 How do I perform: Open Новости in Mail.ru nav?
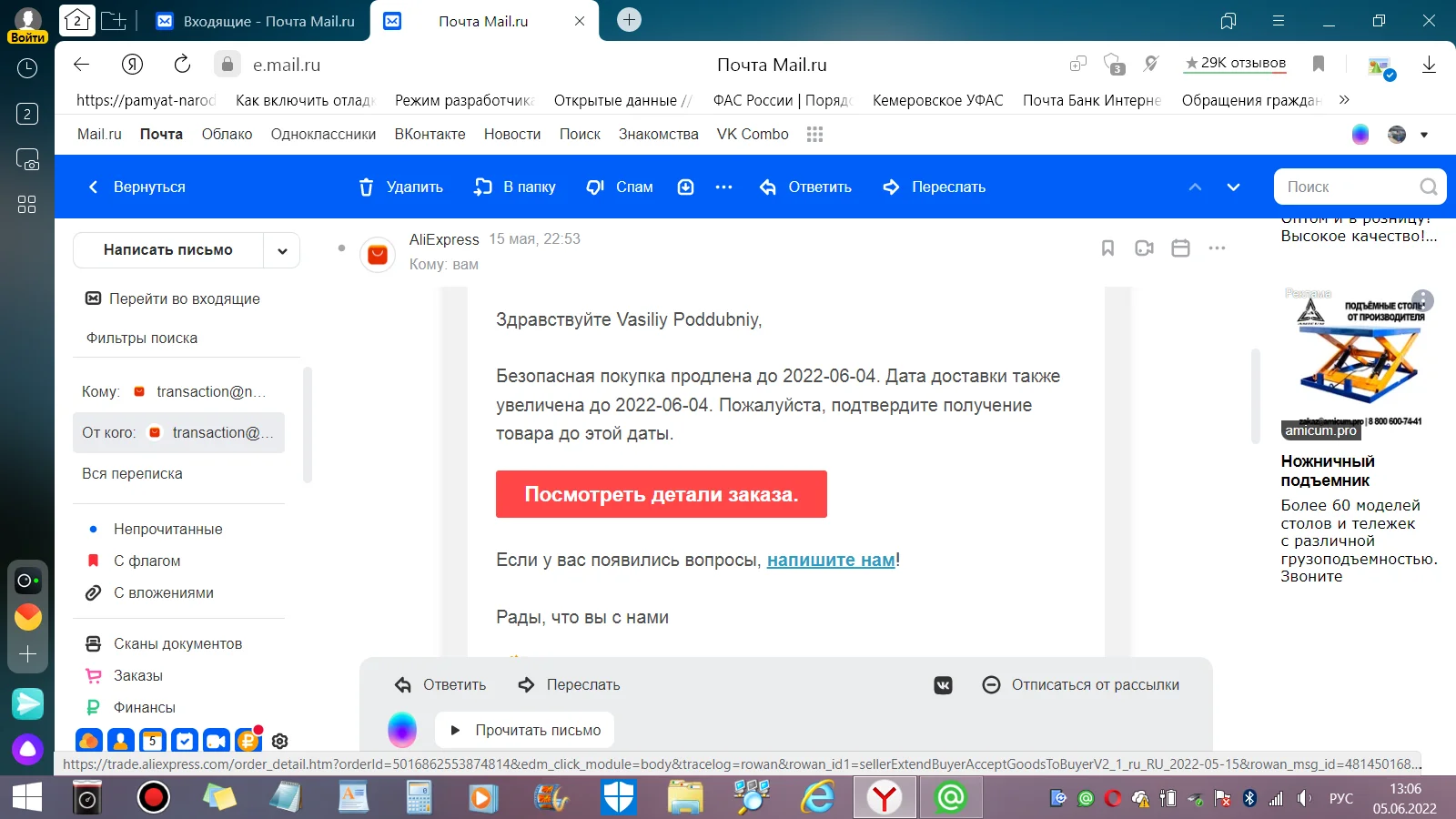[x=512, y=134]
